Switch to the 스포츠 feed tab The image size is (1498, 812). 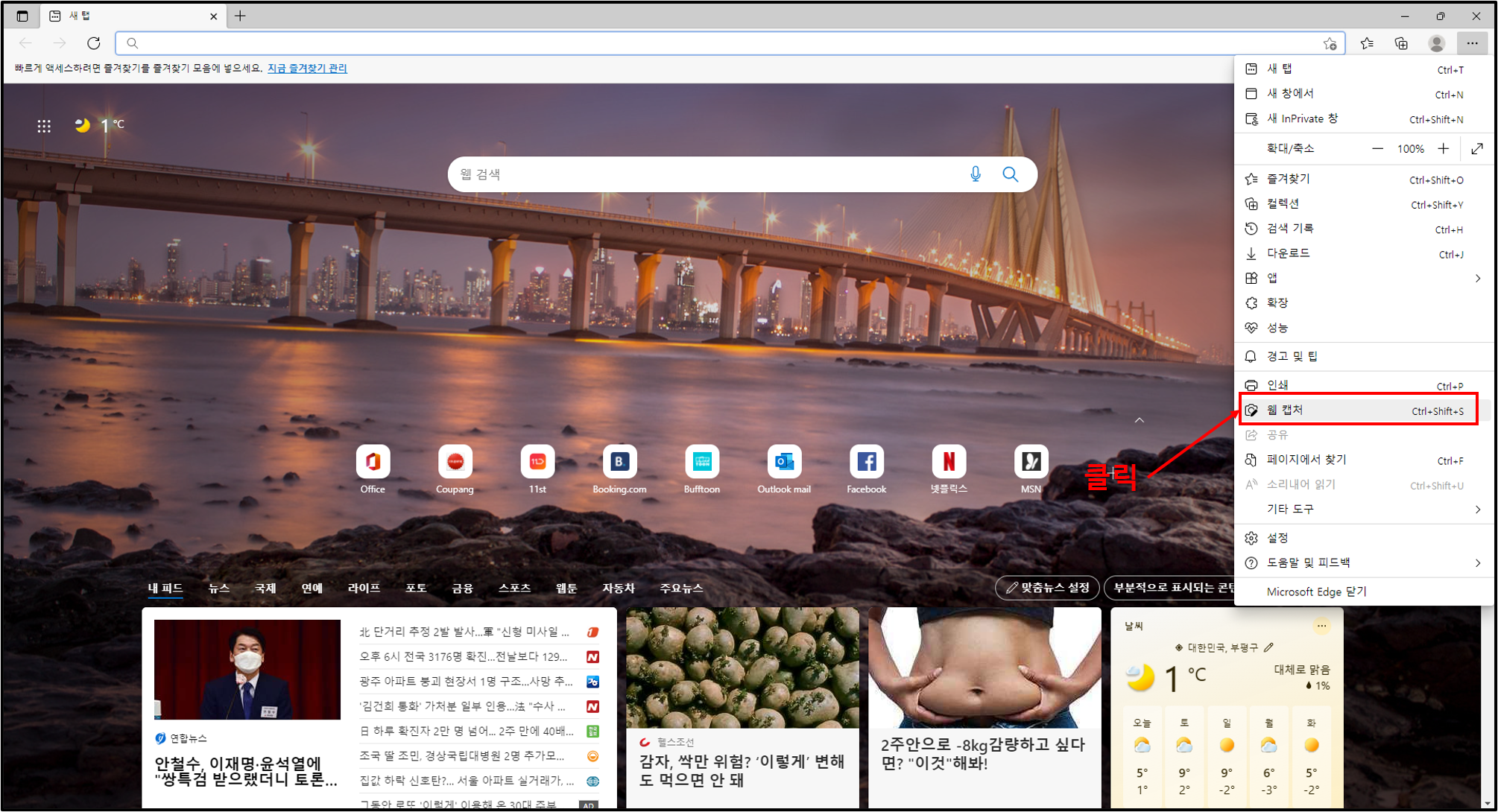tap(514, 589)
